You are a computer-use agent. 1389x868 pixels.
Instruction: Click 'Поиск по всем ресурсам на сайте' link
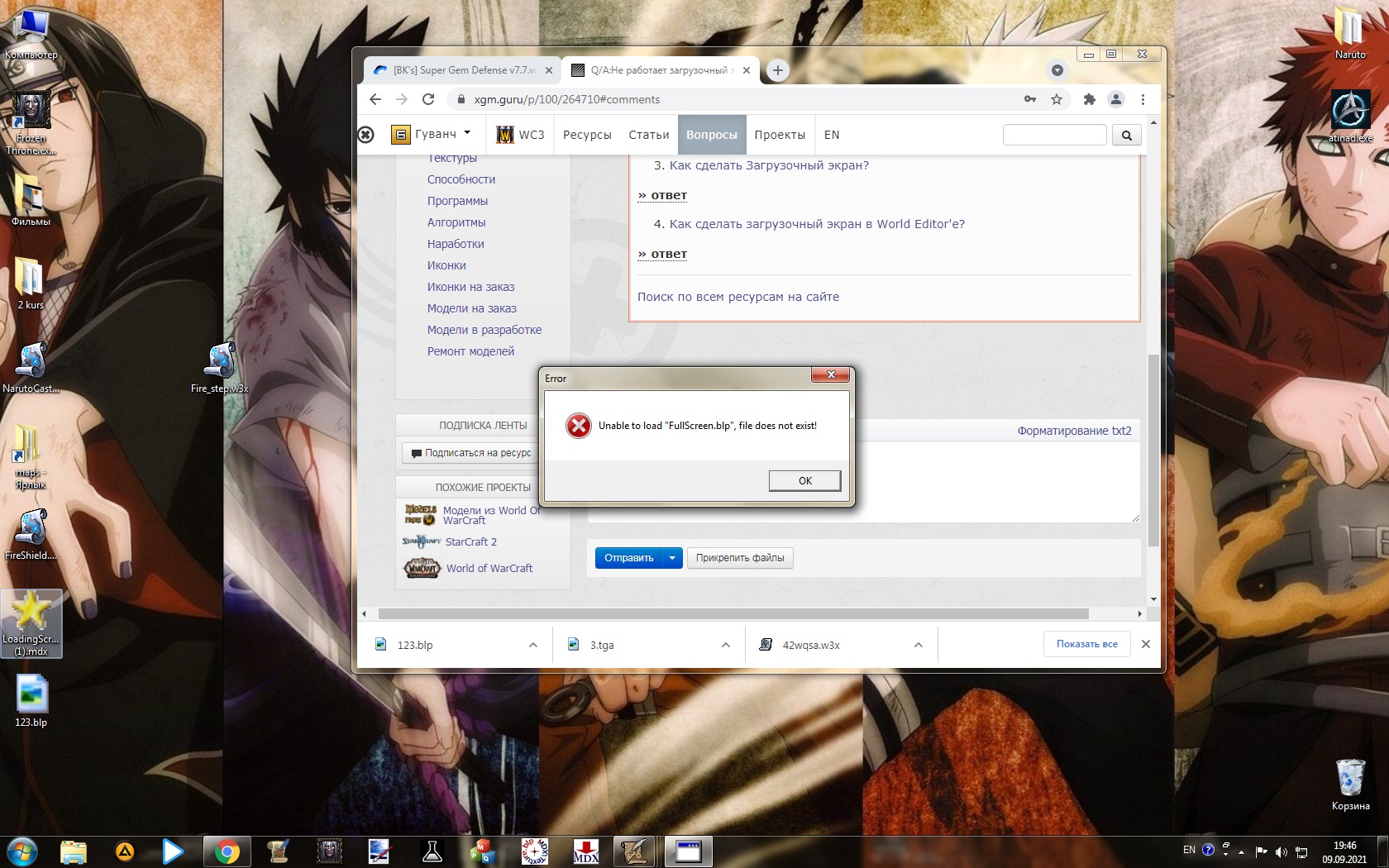[738, 297]
